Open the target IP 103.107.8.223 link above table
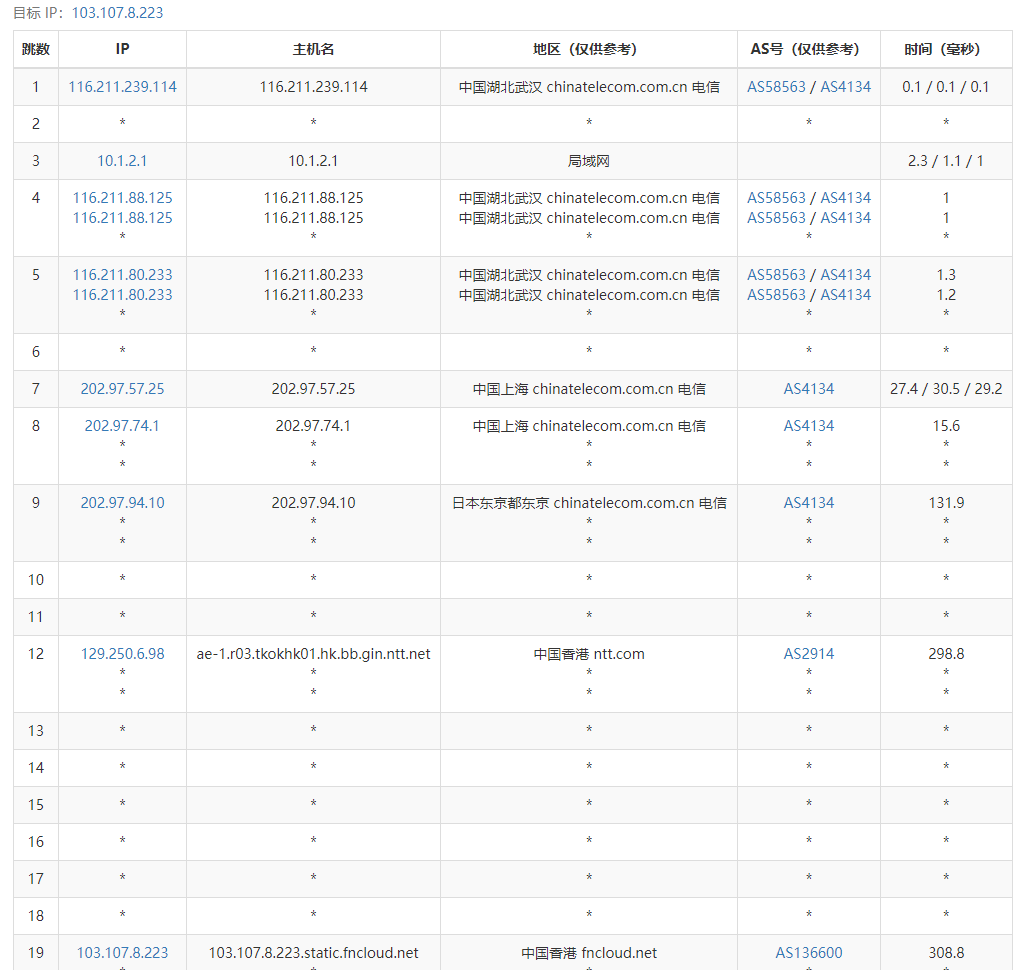This screenshot has width=1020, height=970. coord(117,13)
